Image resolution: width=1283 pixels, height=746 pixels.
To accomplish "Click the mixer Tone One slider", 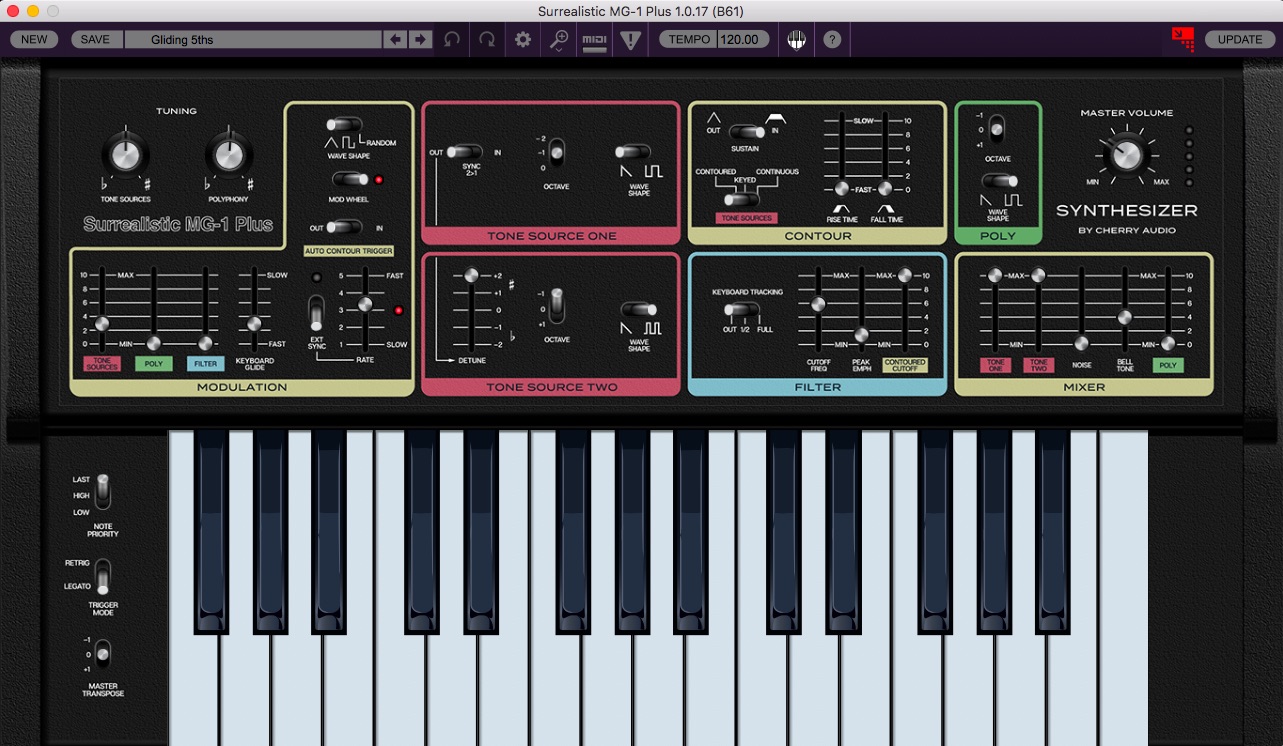I will pyautogui.click(x=994, y=275).
